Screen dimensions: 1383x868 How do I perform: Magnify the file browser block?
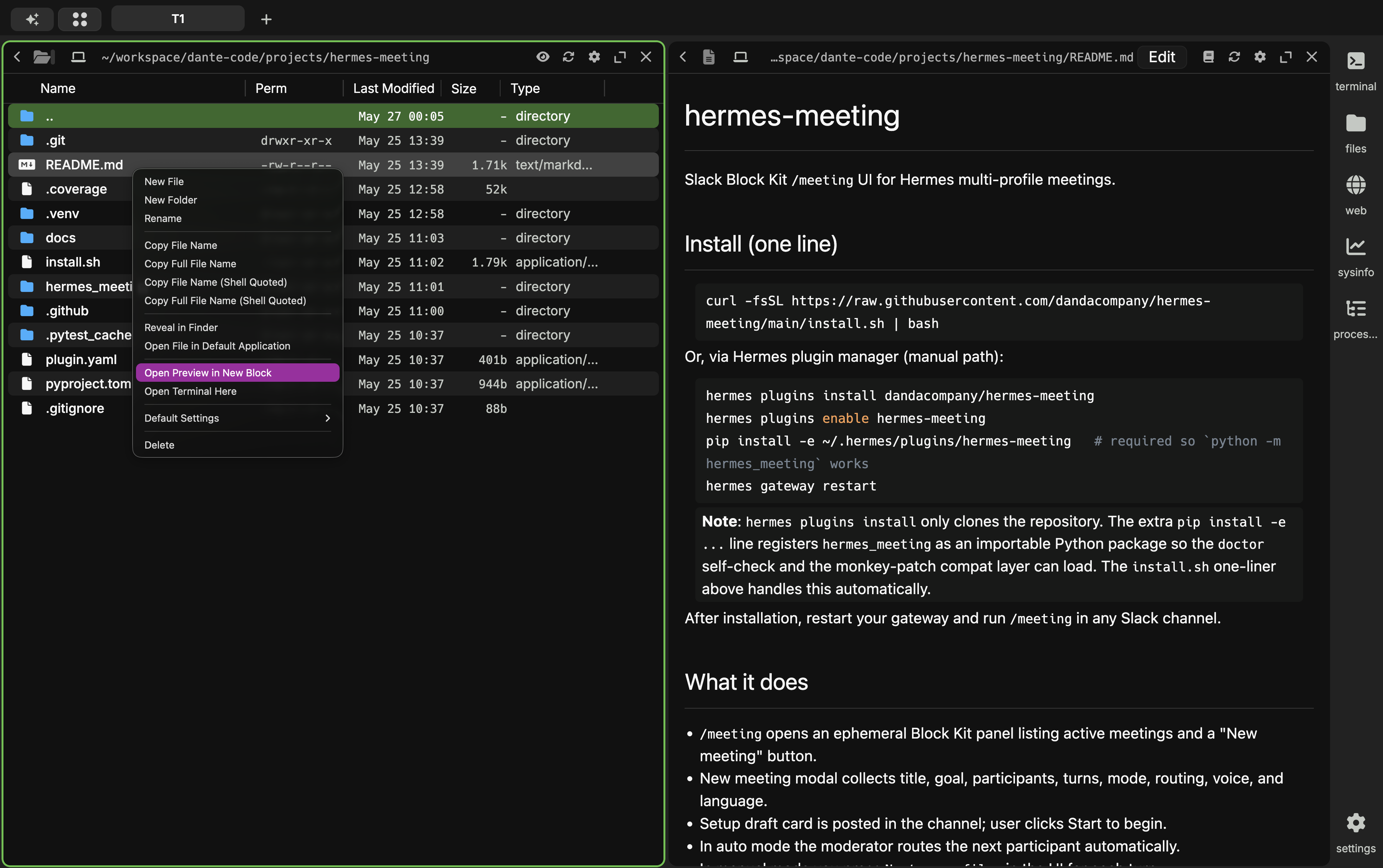pyautogui.click(x=620, y=57)
